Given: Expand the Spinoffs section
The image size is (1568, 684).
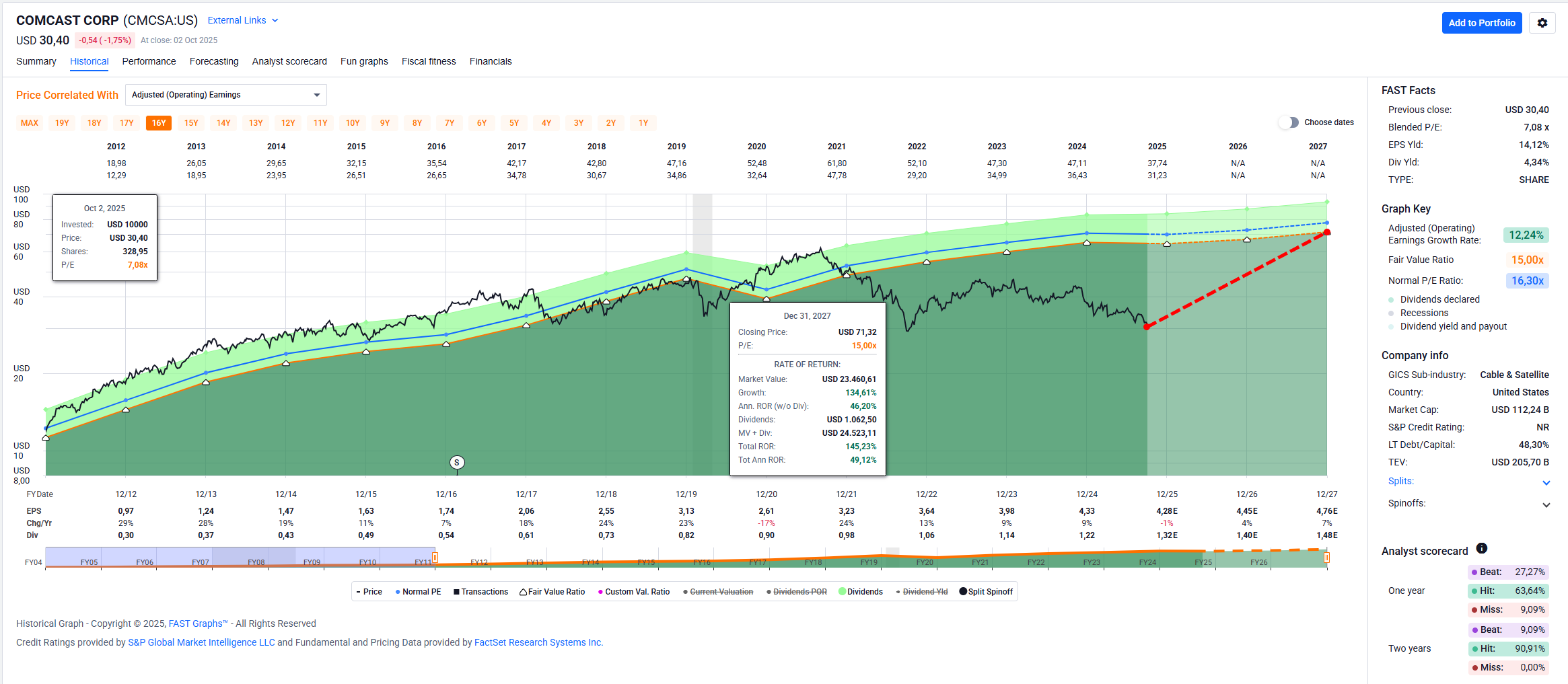Looking at the screenshot, I should coord(1546,504).
